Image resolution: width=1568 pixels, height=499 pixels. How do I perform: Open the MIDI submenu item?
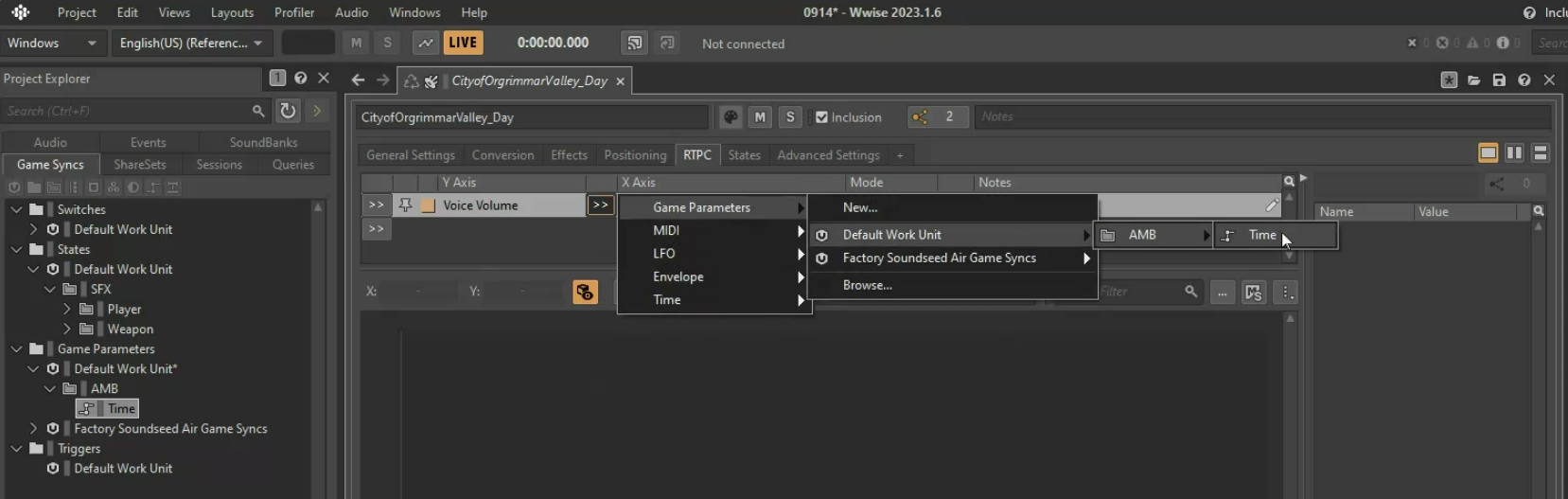click(714, 230)
